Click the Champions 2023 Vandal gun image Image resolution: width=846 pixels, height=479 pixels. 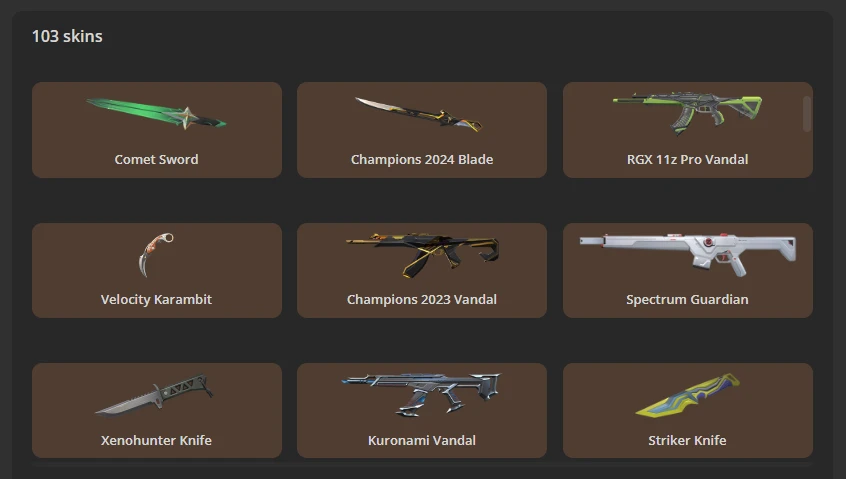pyautogui.click(x=422, y=255)
